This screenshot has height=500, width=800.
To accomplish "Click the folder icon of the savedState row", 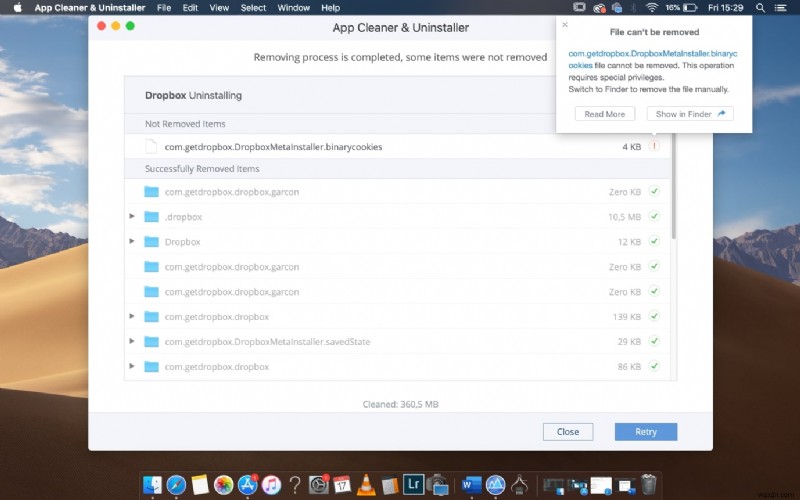I will click(152, 342).
